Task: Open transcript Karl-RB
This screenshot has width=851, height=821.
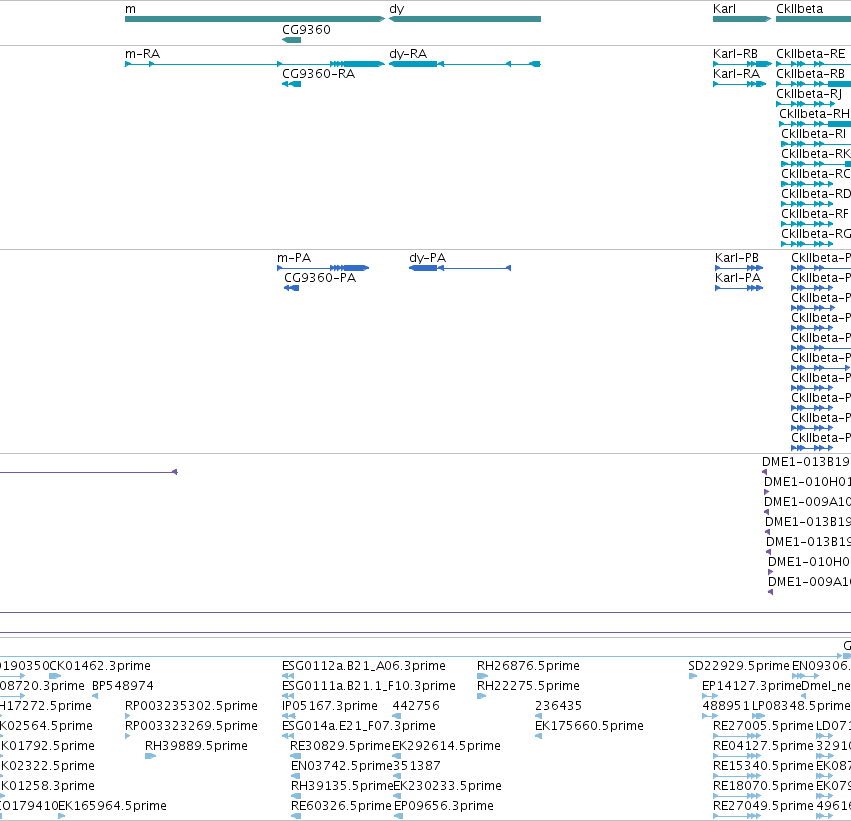Action: pos(742,64)
